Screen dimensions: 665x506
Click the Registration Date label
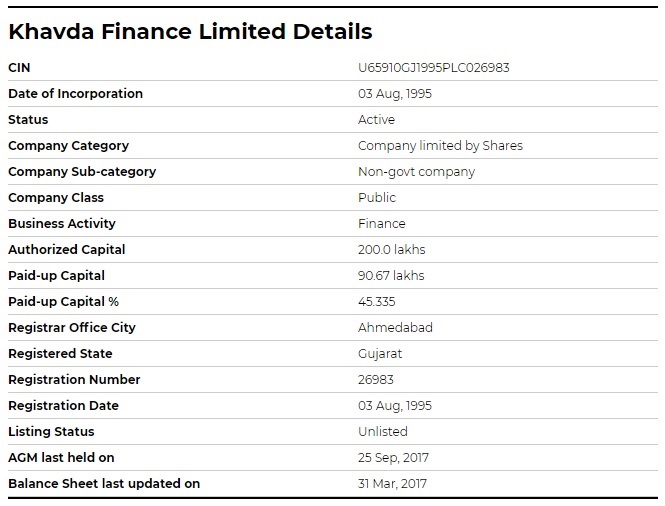click(63, 406)
